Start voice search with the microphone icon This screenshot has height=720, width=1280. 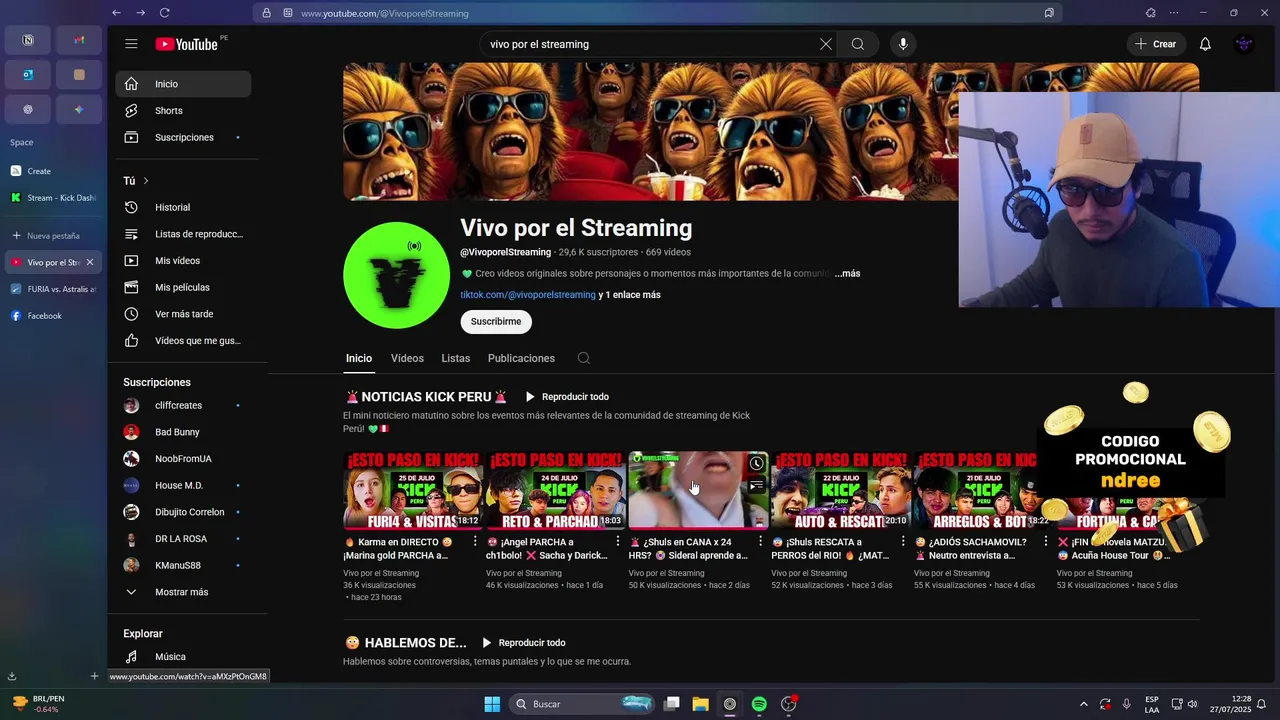point(903,44)
